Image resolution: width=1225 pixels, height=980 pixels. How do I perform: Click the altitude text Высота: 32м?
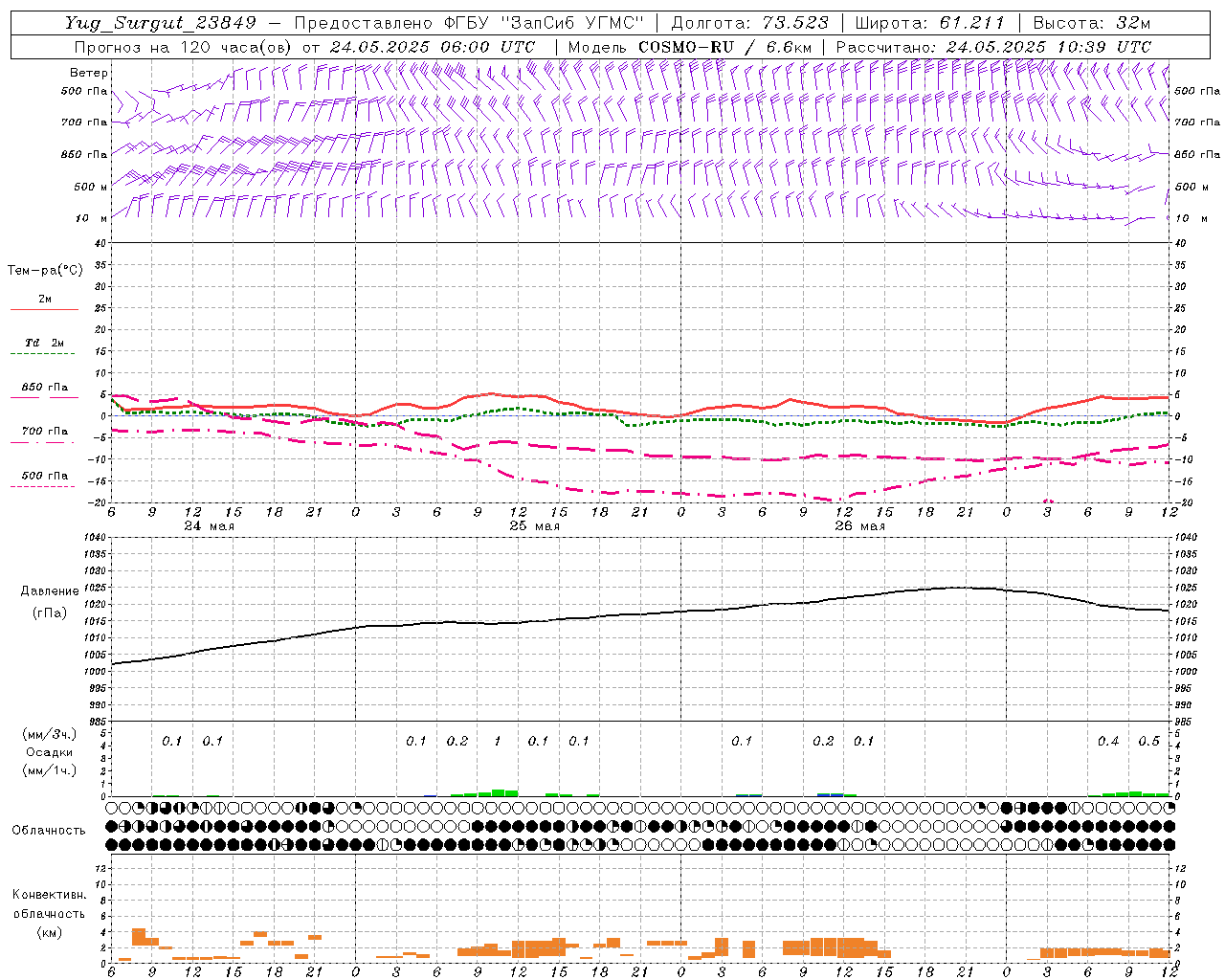click(1092, 23)
